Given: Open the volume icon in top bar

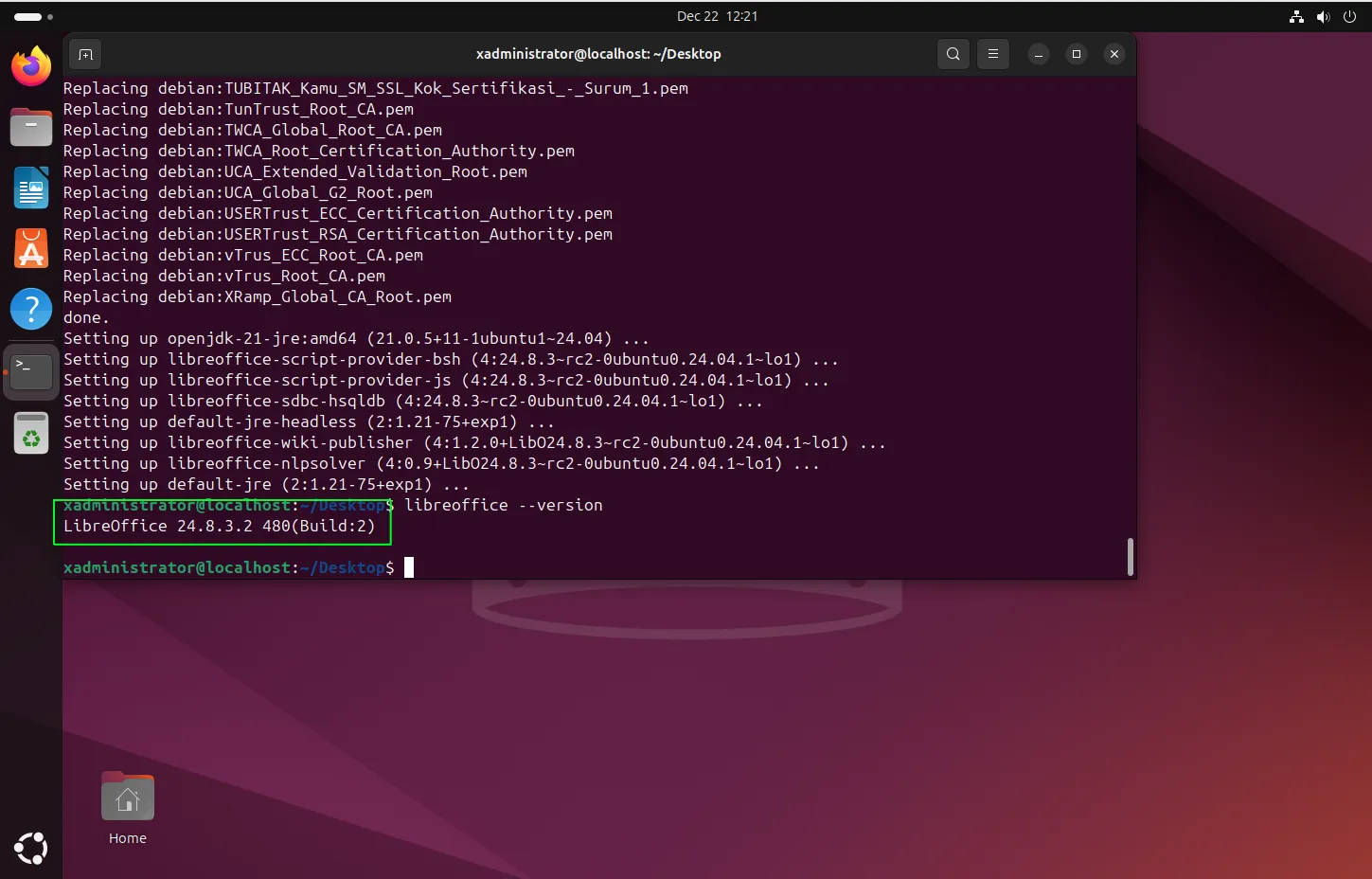Looking at the screenshot, I should [1323, 16].
